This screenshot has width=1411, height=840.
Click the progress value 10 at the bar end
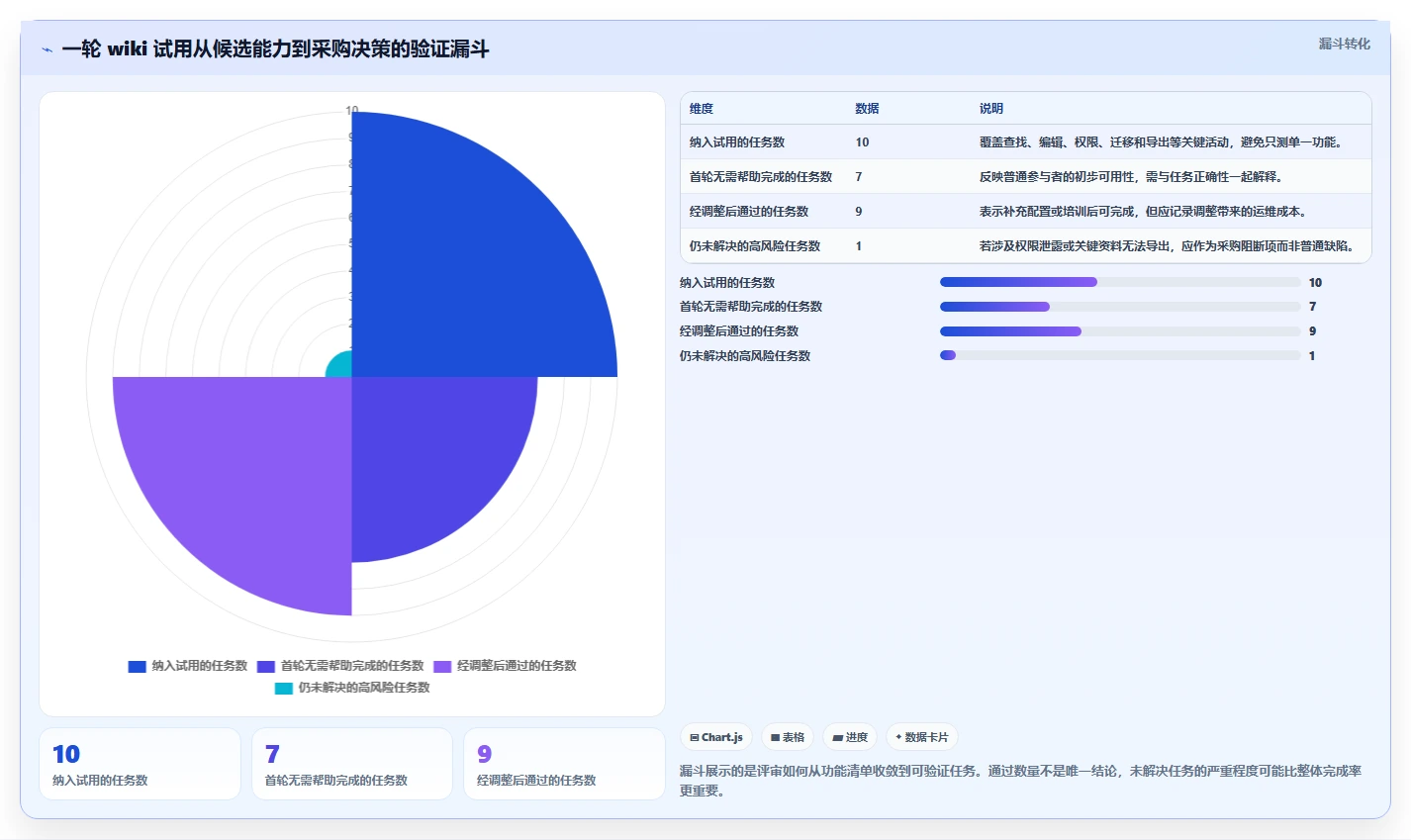click(x=1315, y=283)
